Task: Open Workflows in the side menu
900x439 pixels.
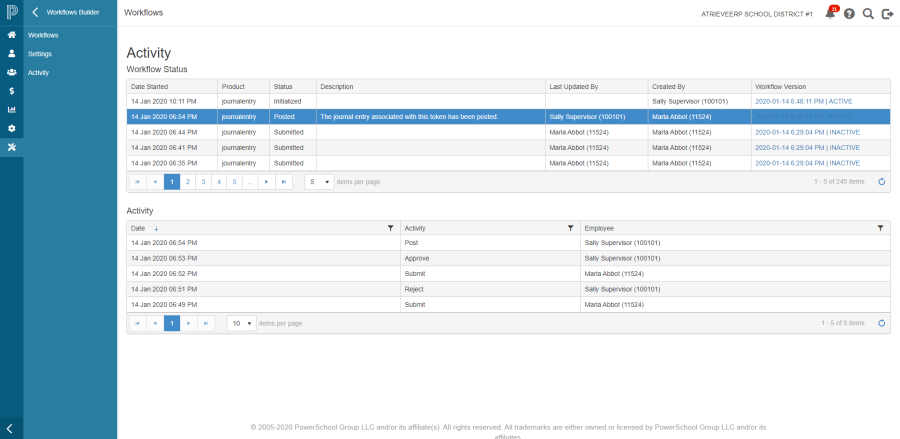Action: tap(43, 35)
